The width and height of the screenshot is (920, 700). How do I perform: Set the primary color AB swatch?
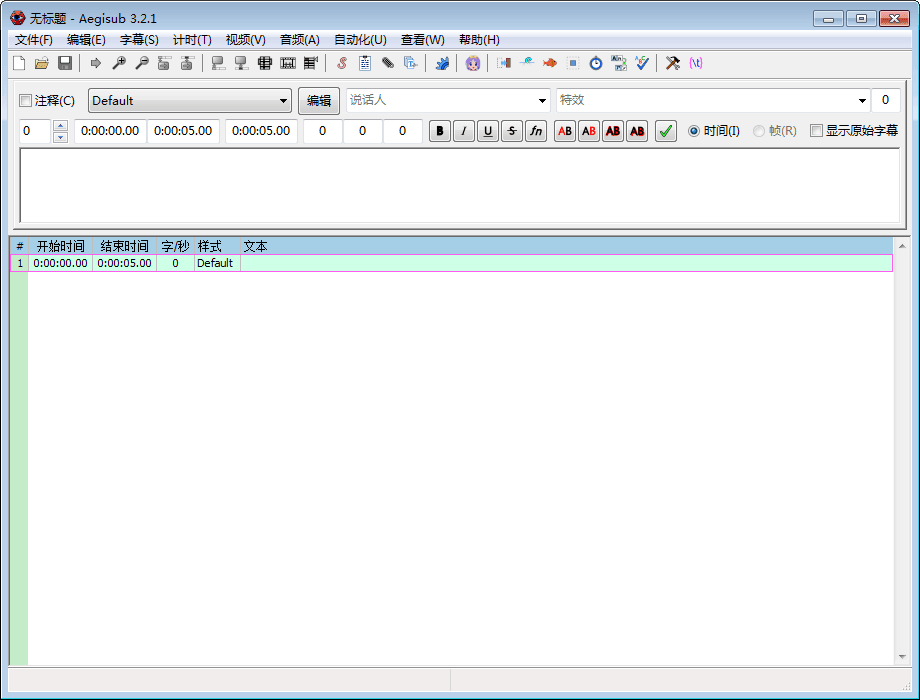coord(565,131)
